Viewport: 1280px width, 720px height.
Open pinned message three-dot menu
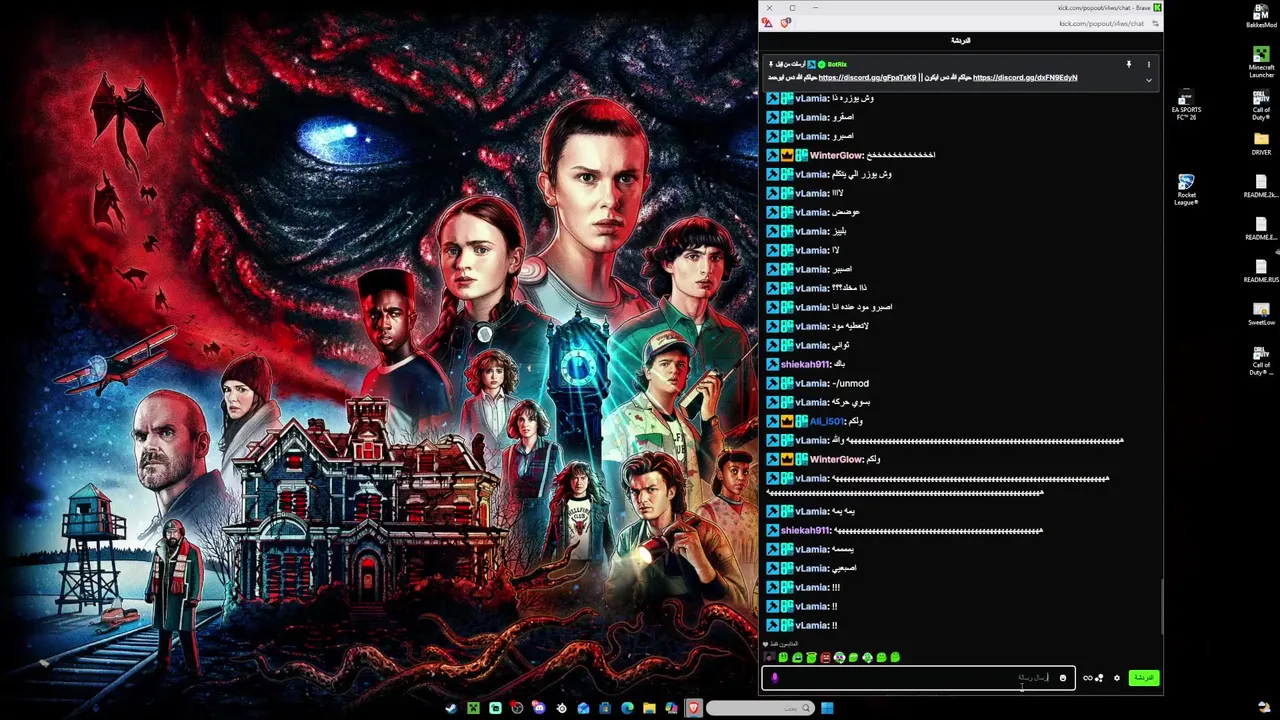(1149, 64)
